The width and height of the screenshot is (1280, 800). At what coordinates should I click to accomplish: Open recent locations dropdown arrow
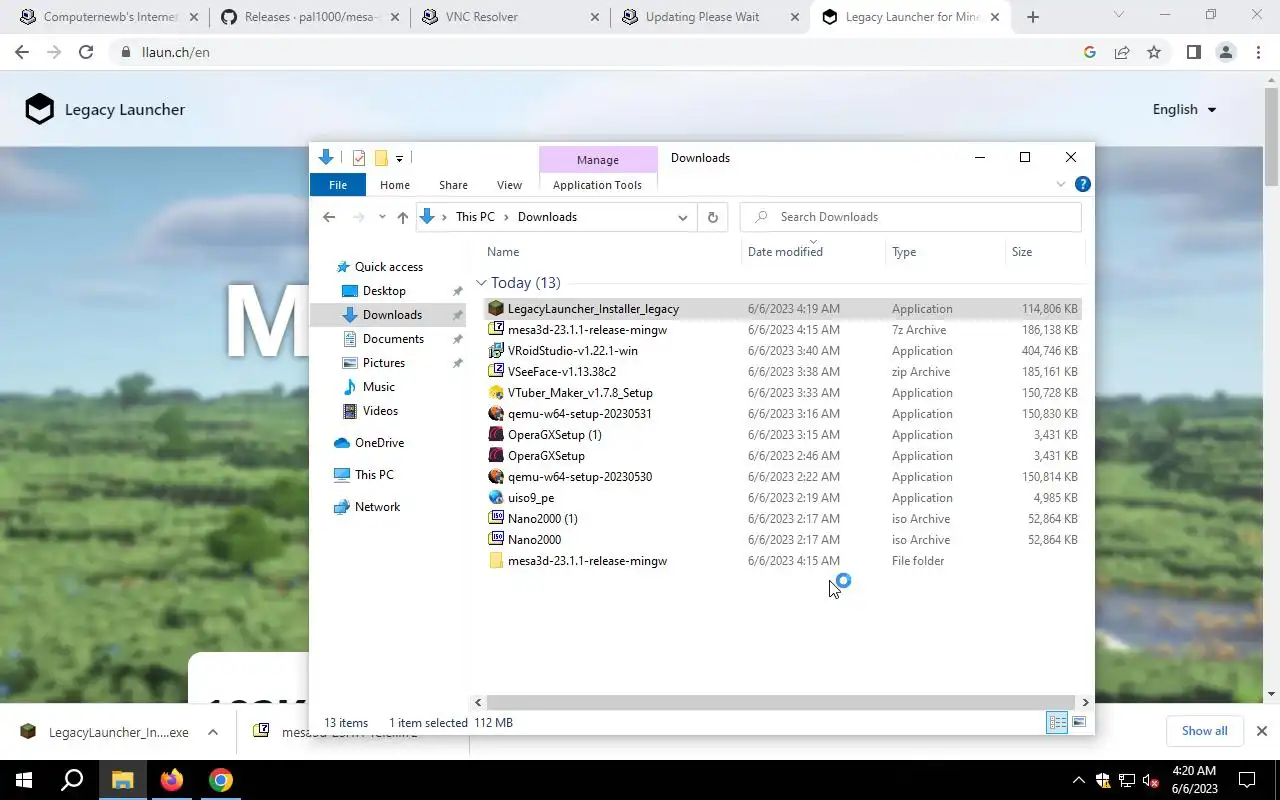(x=381, y=217)
